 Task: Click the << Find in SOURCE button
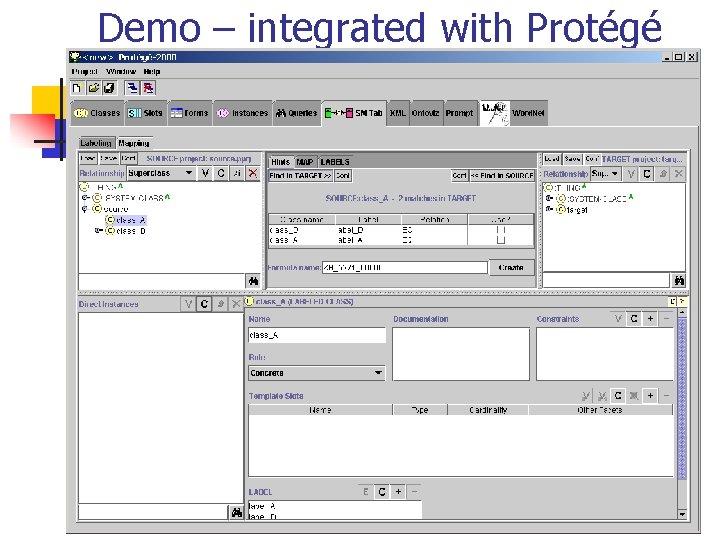point(502,176)
